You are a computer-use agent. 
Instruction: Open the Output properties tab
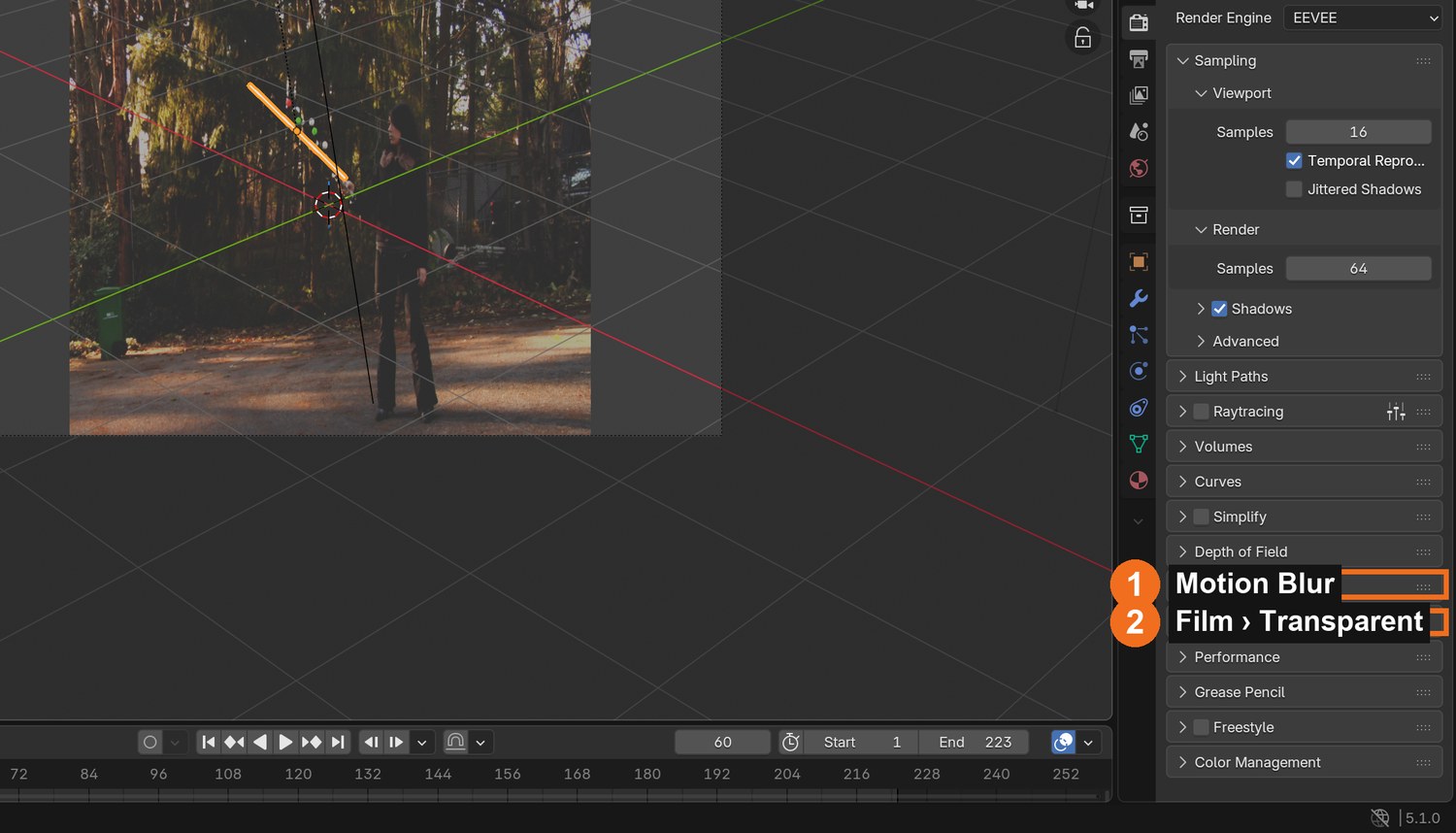pyautogui.click(x=1139, y=59)
